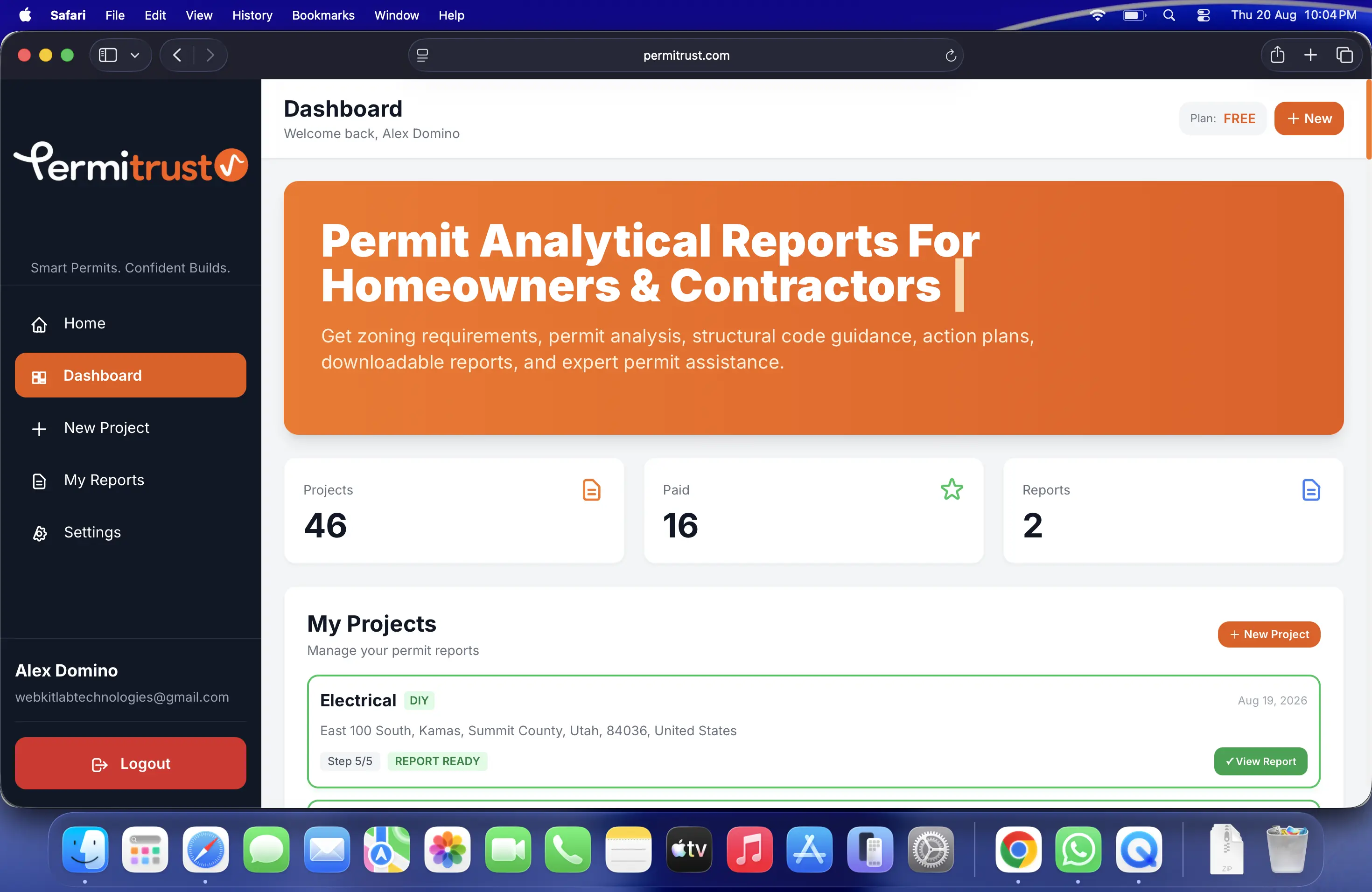Image resolution: width=1372 pixels, height=892 pixels.
Task: Open Maps from the Dock
Action: click(387, 850)
